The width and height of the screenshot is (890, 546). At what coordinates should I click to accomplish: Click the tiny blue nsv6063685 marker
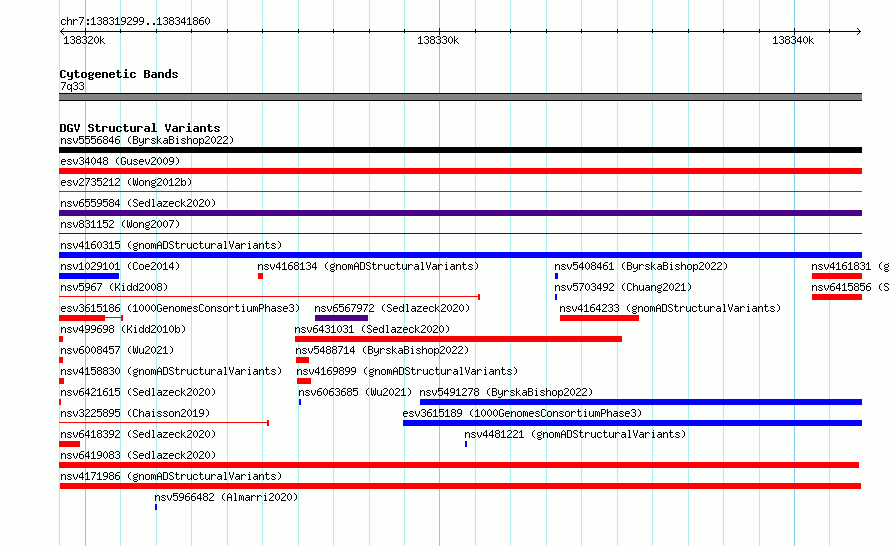tap(300, 402)
